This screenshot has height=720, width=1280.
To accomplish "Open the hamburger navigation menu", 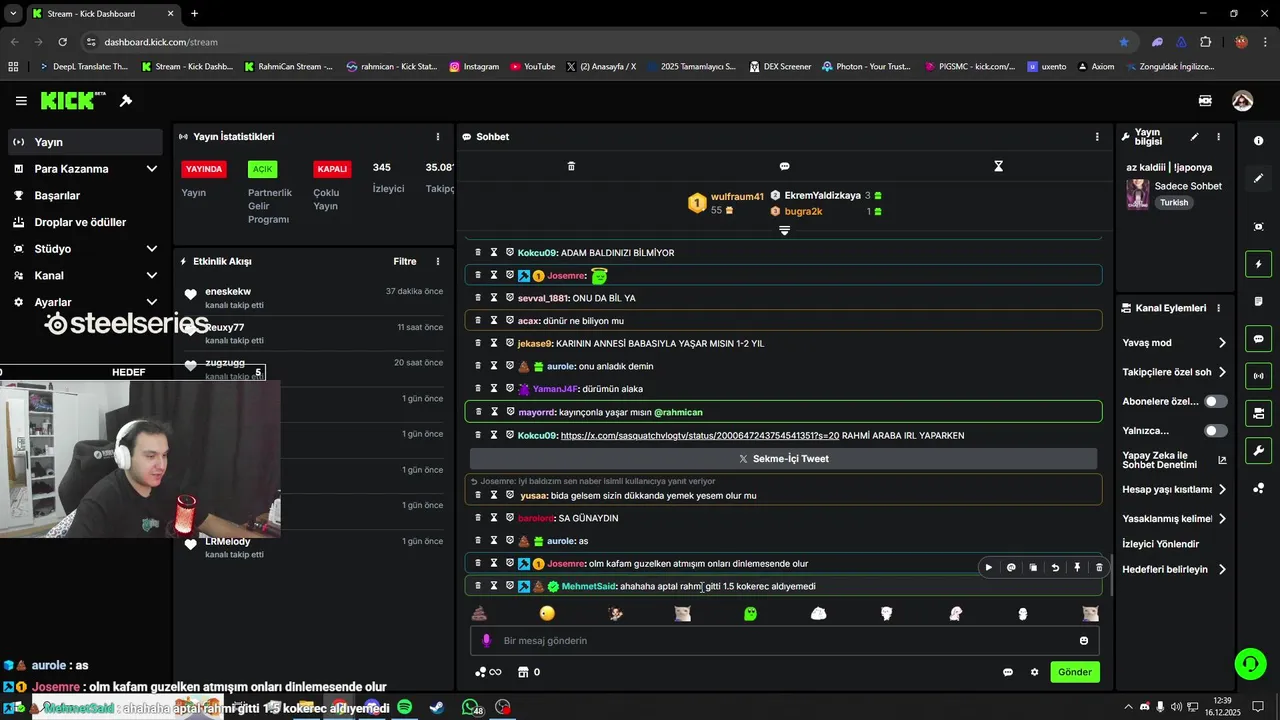I will [21, 101].
